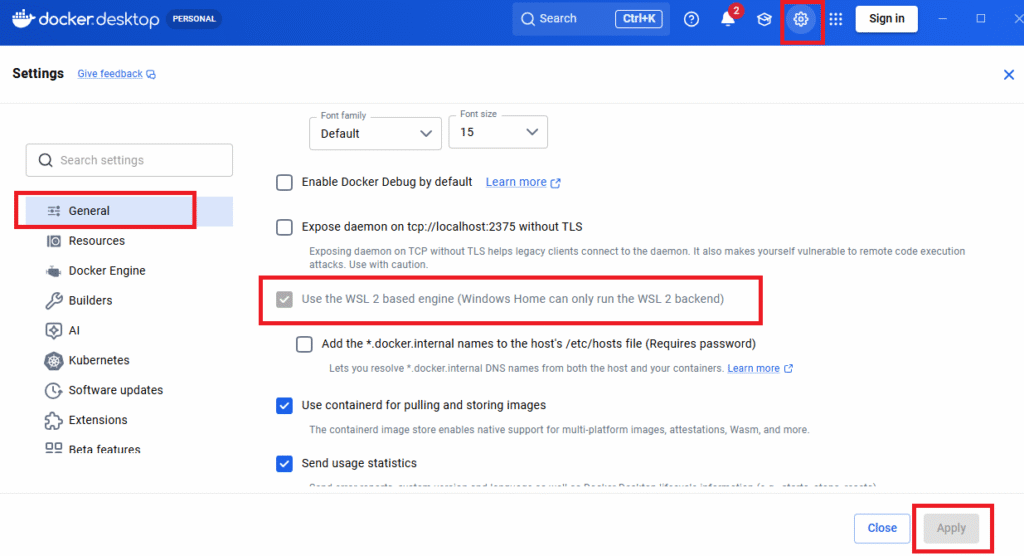Click external link icon after Docker Debug Learn more
The width and height of the screenshot is (1024, 556).
click(x=555, y=183)
